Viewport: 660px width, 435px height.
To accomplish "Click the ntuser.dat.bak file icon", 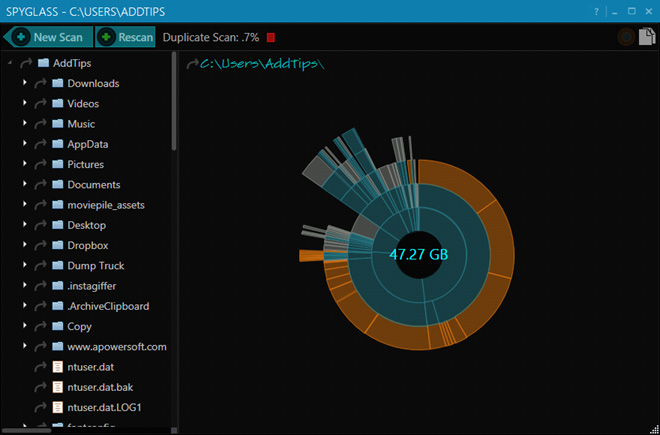I will [57, 387].
